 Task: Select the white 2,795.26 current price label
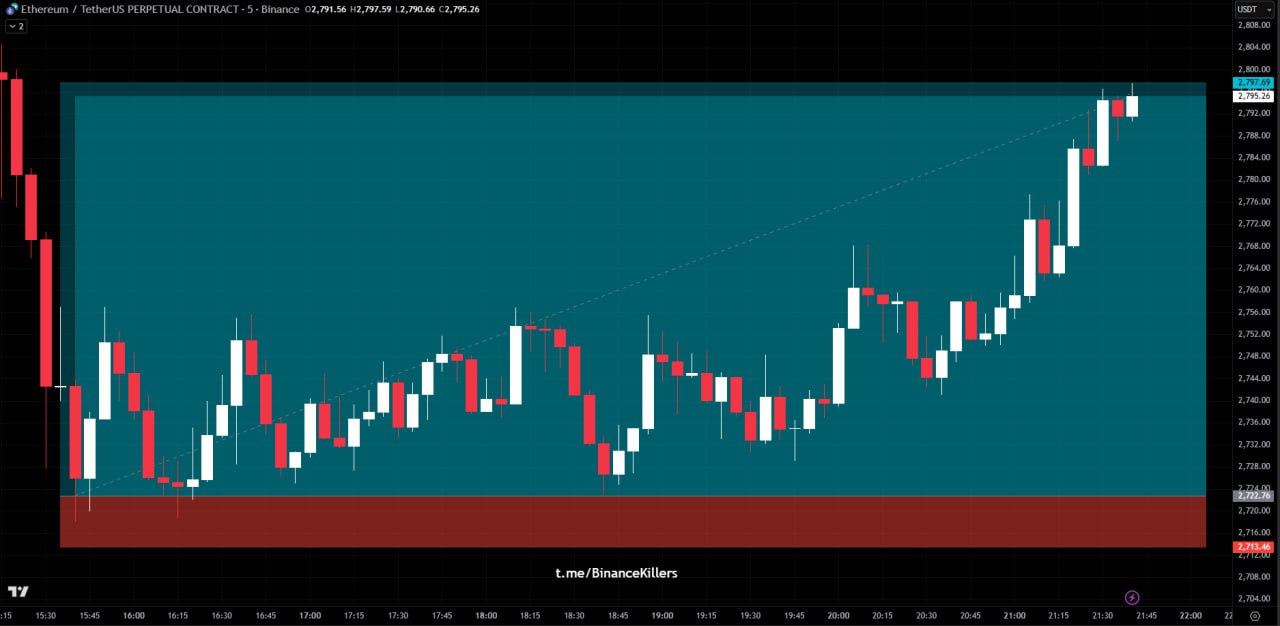tap(1253, 96)
